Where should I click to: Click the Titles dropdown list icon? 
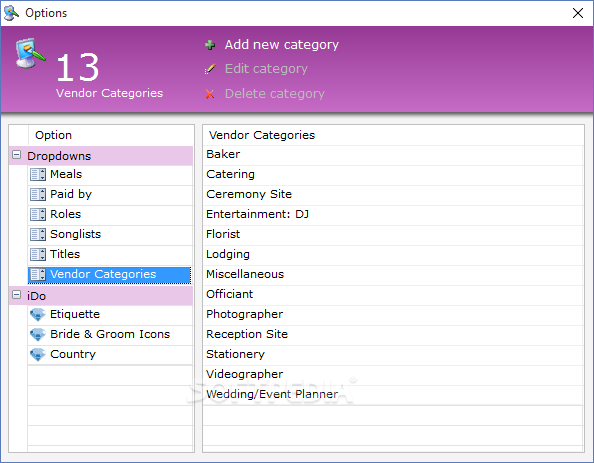(x=38, y=254)
